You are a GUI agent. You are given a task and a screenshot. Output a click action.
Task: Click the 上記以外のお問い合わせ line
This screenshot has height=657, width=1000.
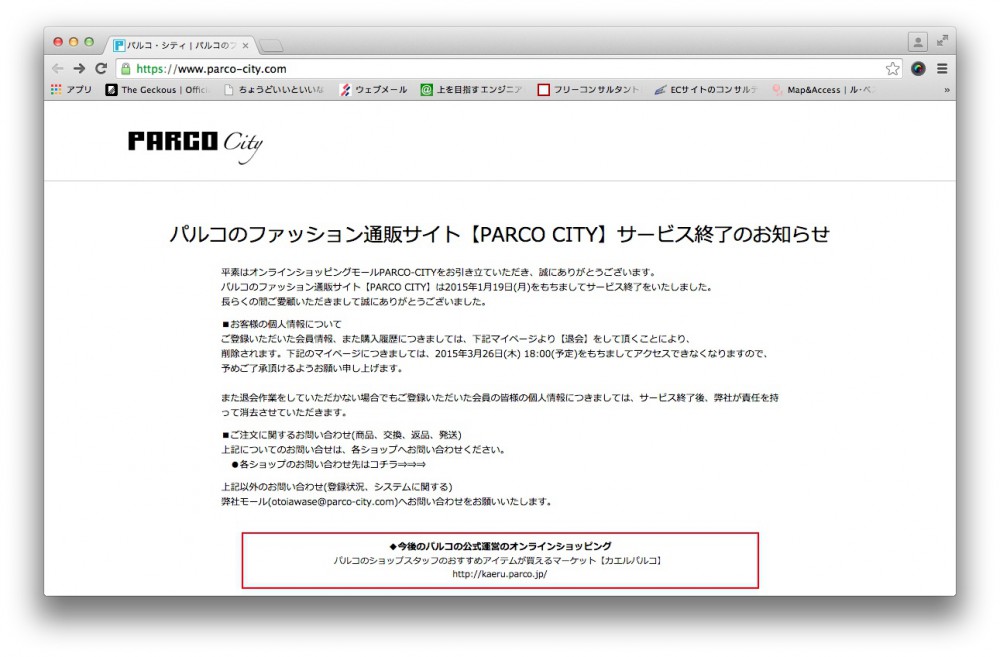tap(337, 487)
